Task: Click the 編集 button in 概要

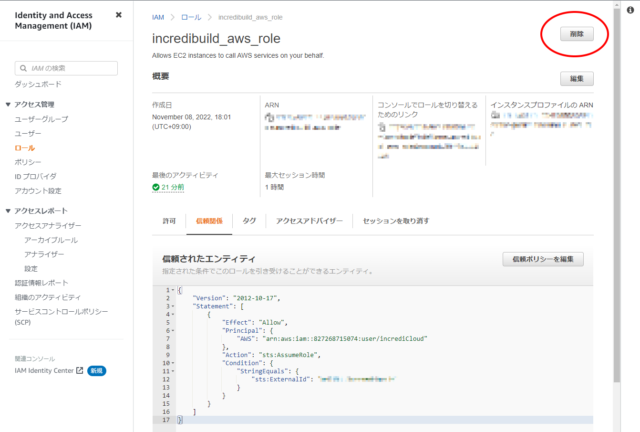Action: (x=576, y=79)
